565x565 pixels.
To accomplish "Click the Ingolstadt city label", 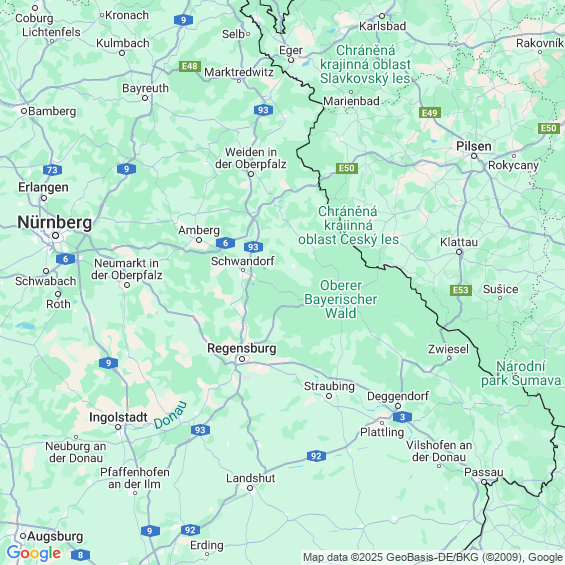I will pyautogui.click(x=118, y=417).
